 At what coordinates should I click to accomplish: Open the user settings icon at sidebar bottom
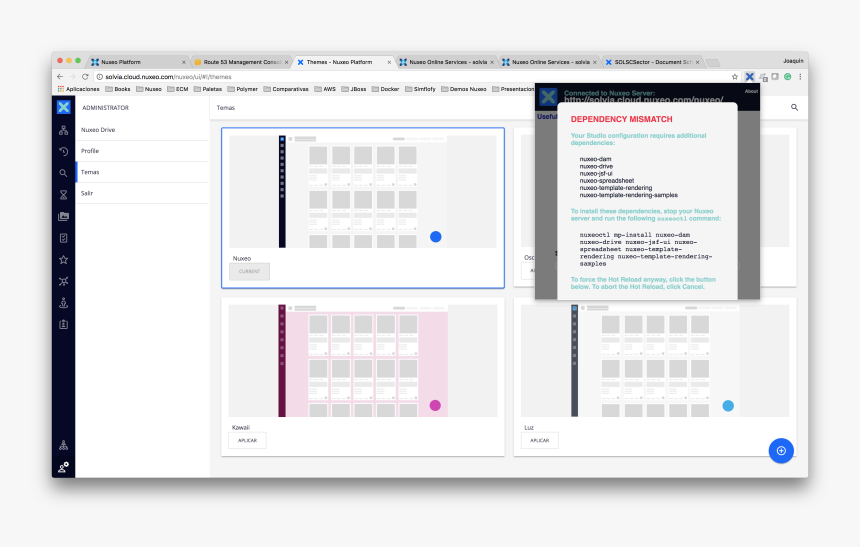pos(64,467)
